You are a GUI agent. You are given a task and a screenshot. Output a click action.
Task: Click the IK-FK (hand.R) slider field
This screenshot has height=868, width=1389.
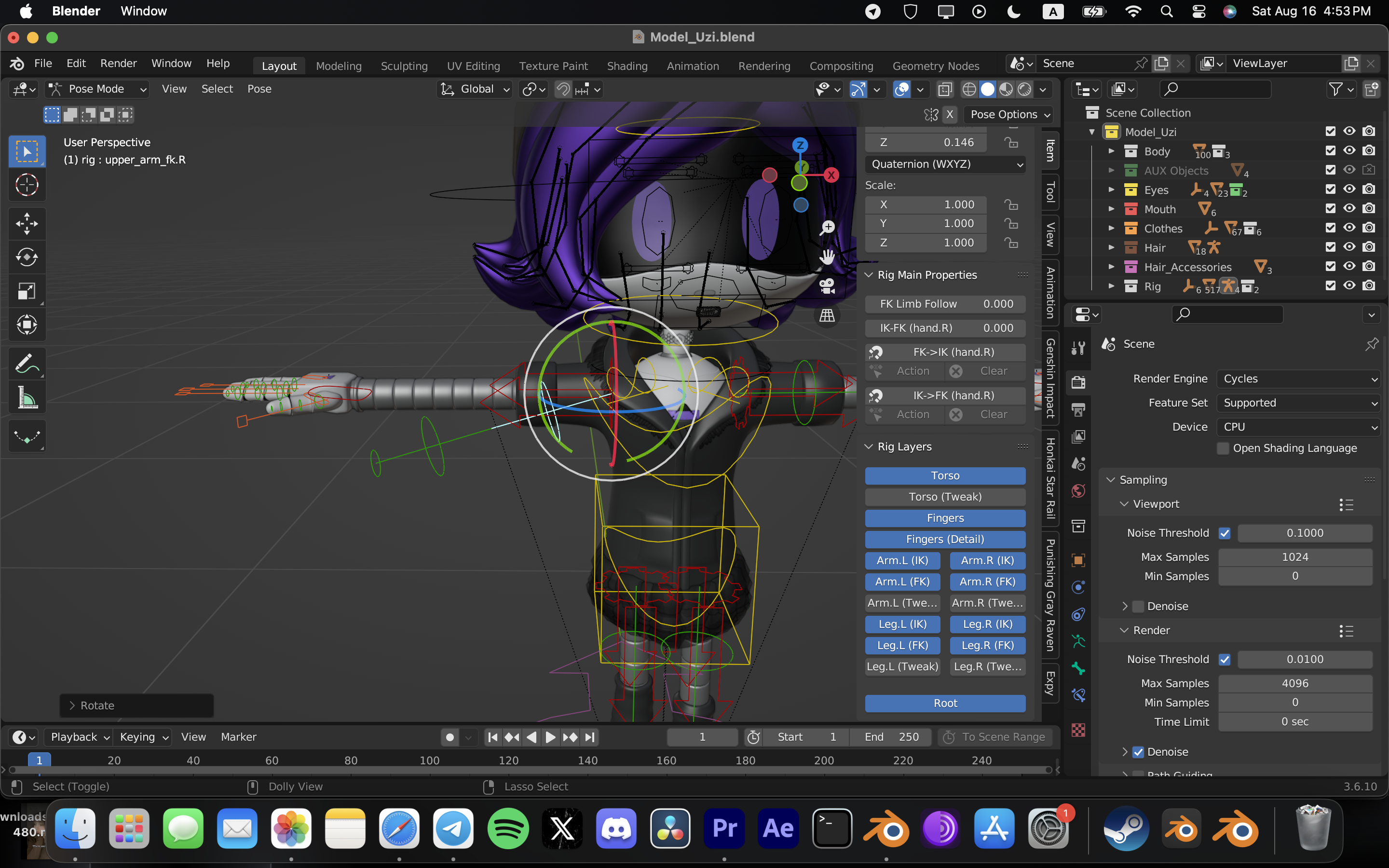[x=945, y=328]
